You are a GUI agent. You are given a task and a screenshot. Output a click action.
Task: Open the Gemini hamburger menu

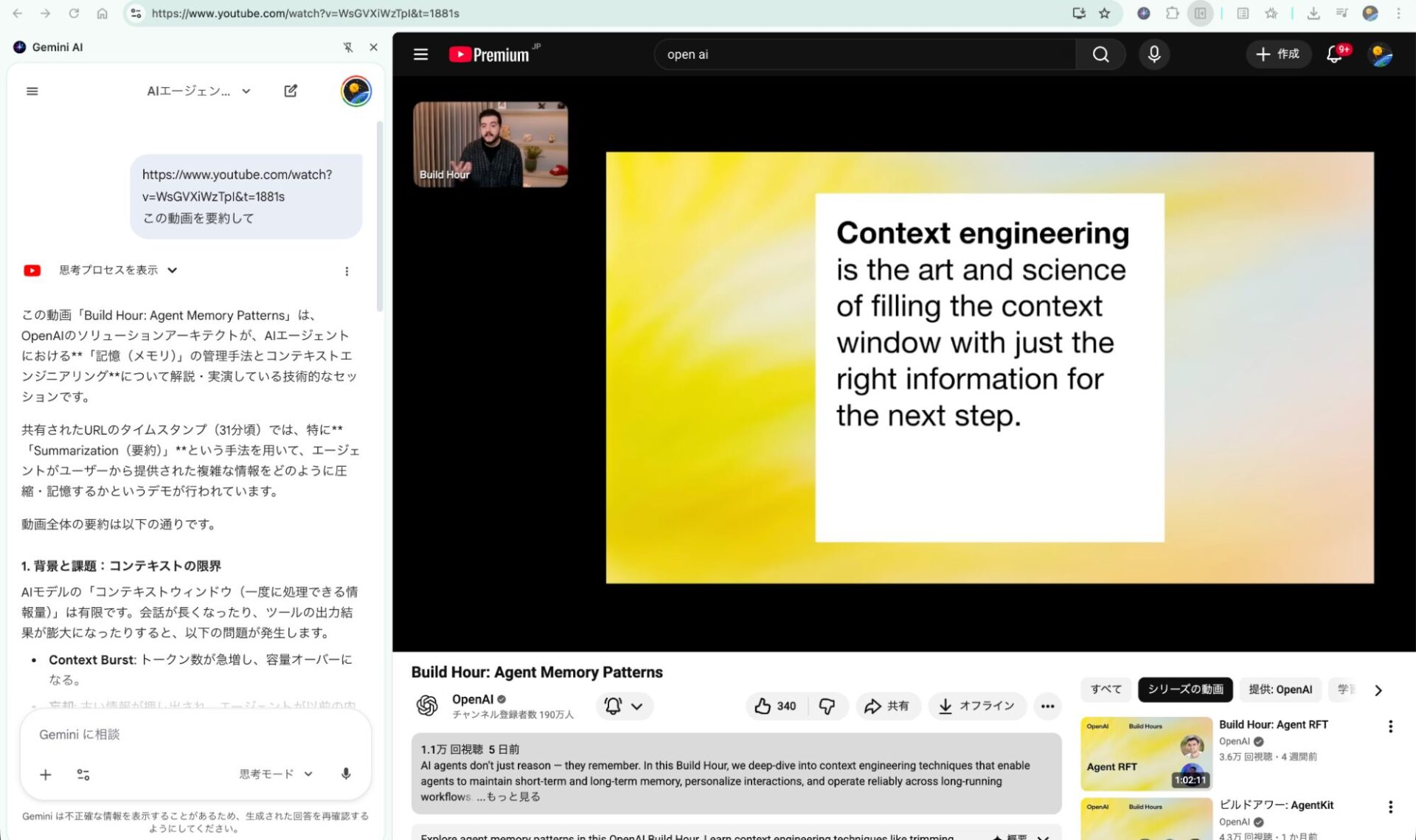[32, 91]
